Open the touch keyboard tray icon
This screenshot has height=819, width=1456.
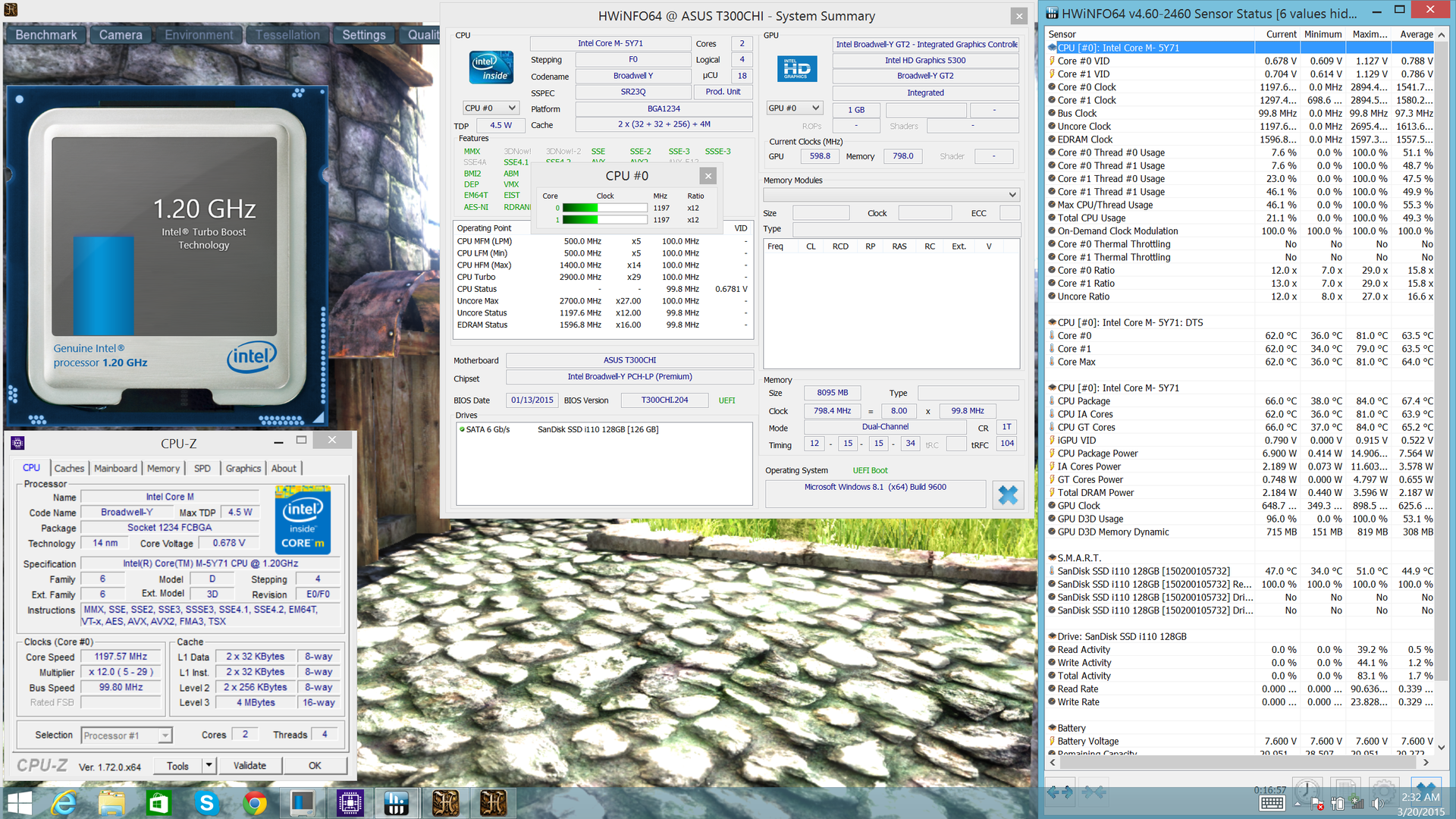1272,804
